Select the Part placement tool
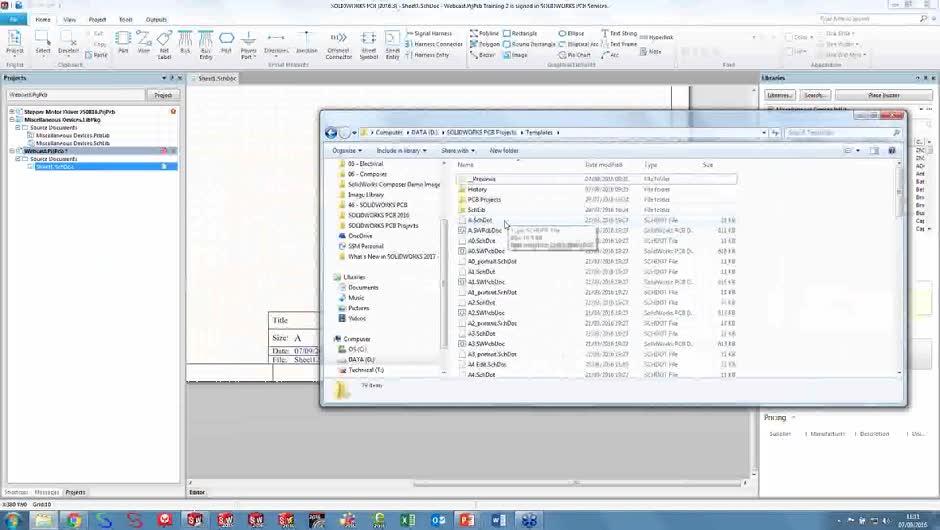The image size is (940, 530). coord(123,43)
